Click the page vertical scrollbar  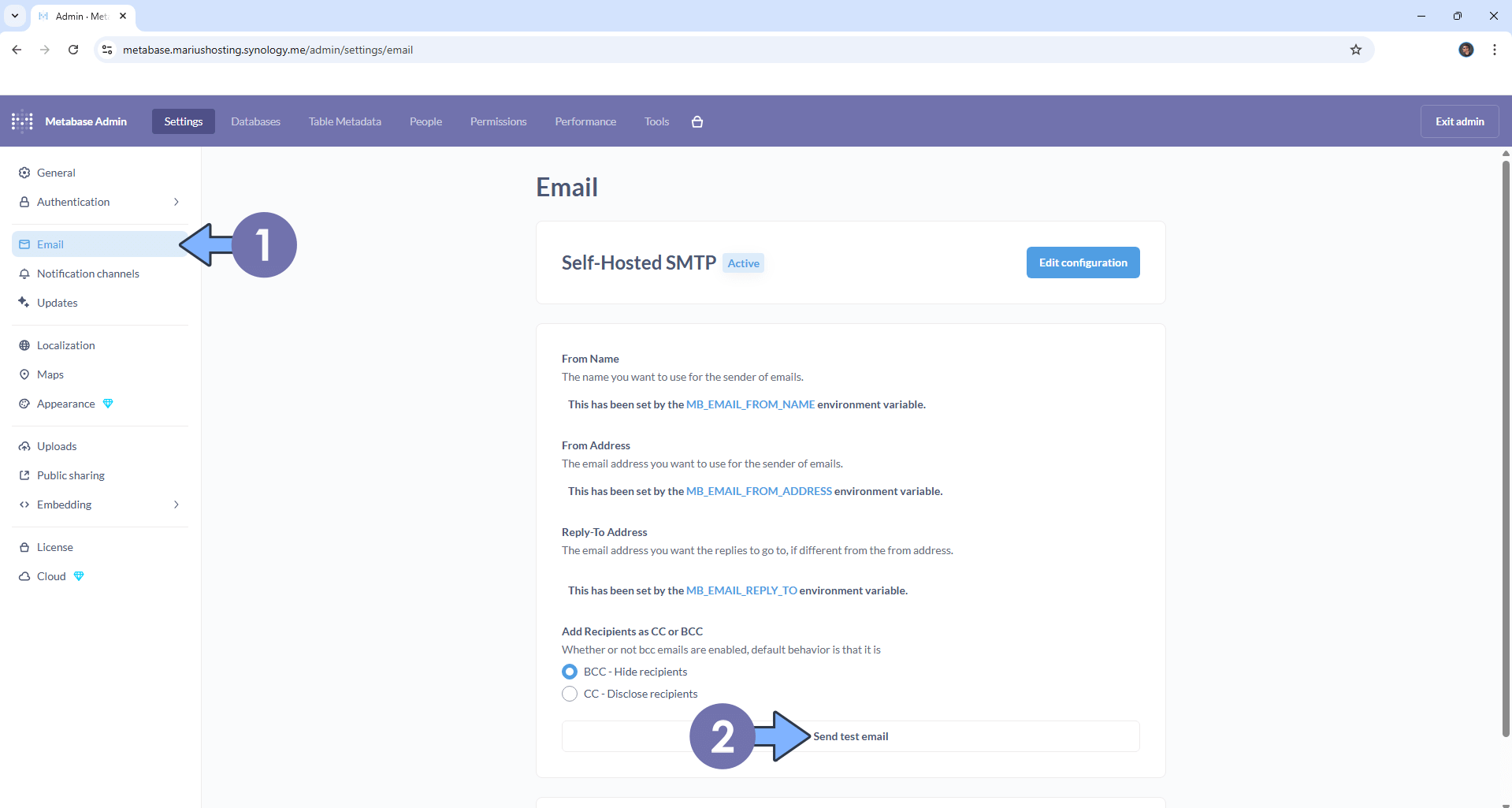(x=1506, y=449)
